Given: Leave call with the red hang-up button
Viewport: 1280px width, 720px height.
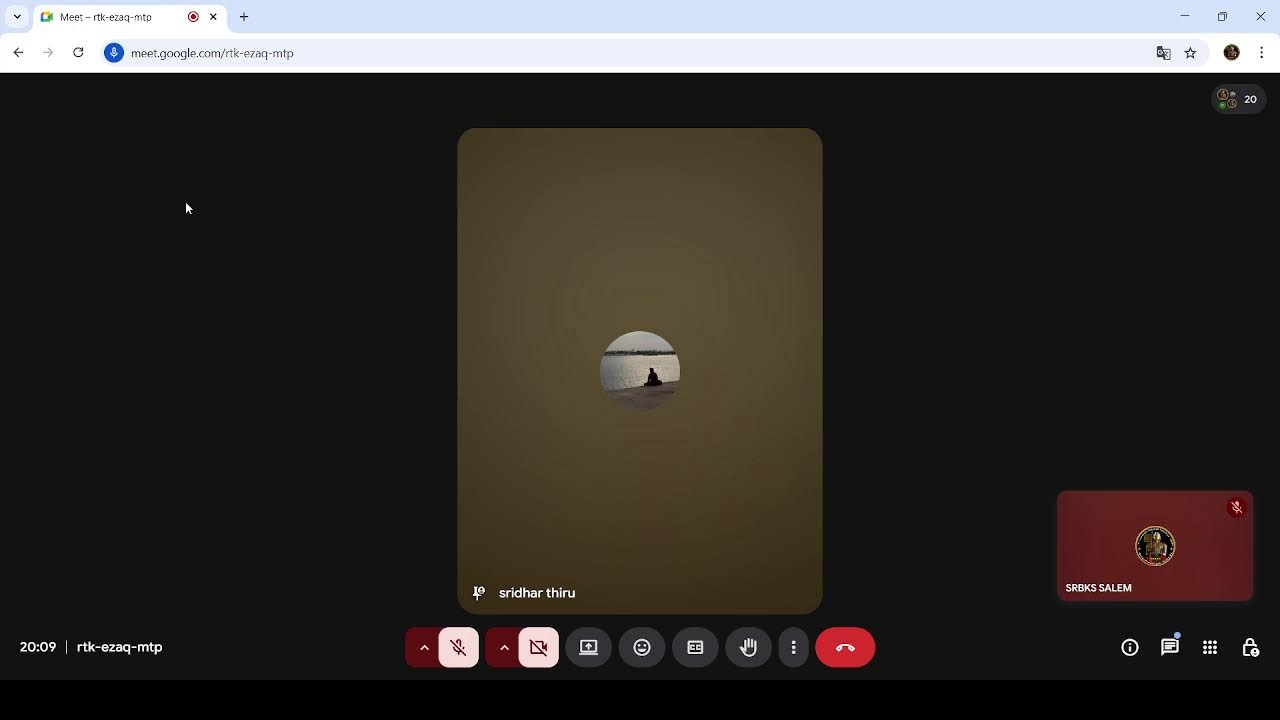Looking at the screenshot, I should click(x=845, y=648).
